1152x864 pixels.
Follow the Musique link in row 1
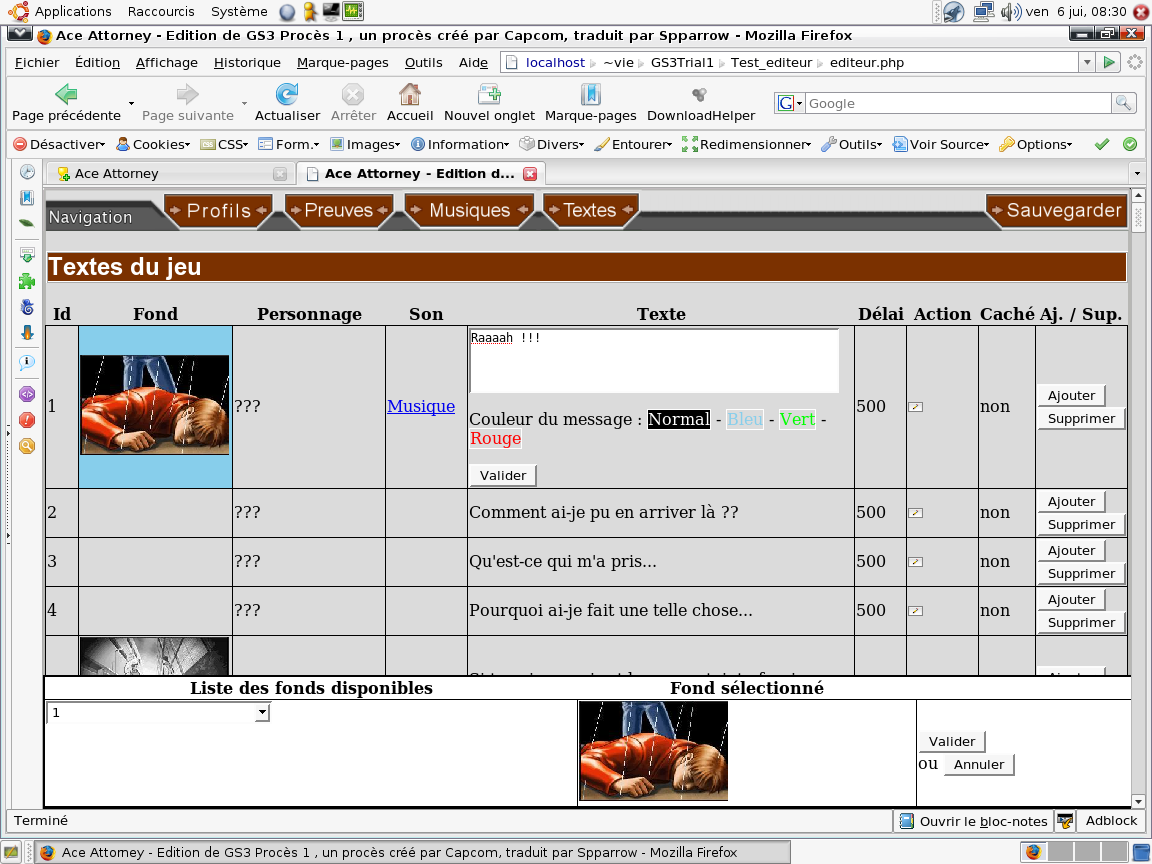point(421,406)
